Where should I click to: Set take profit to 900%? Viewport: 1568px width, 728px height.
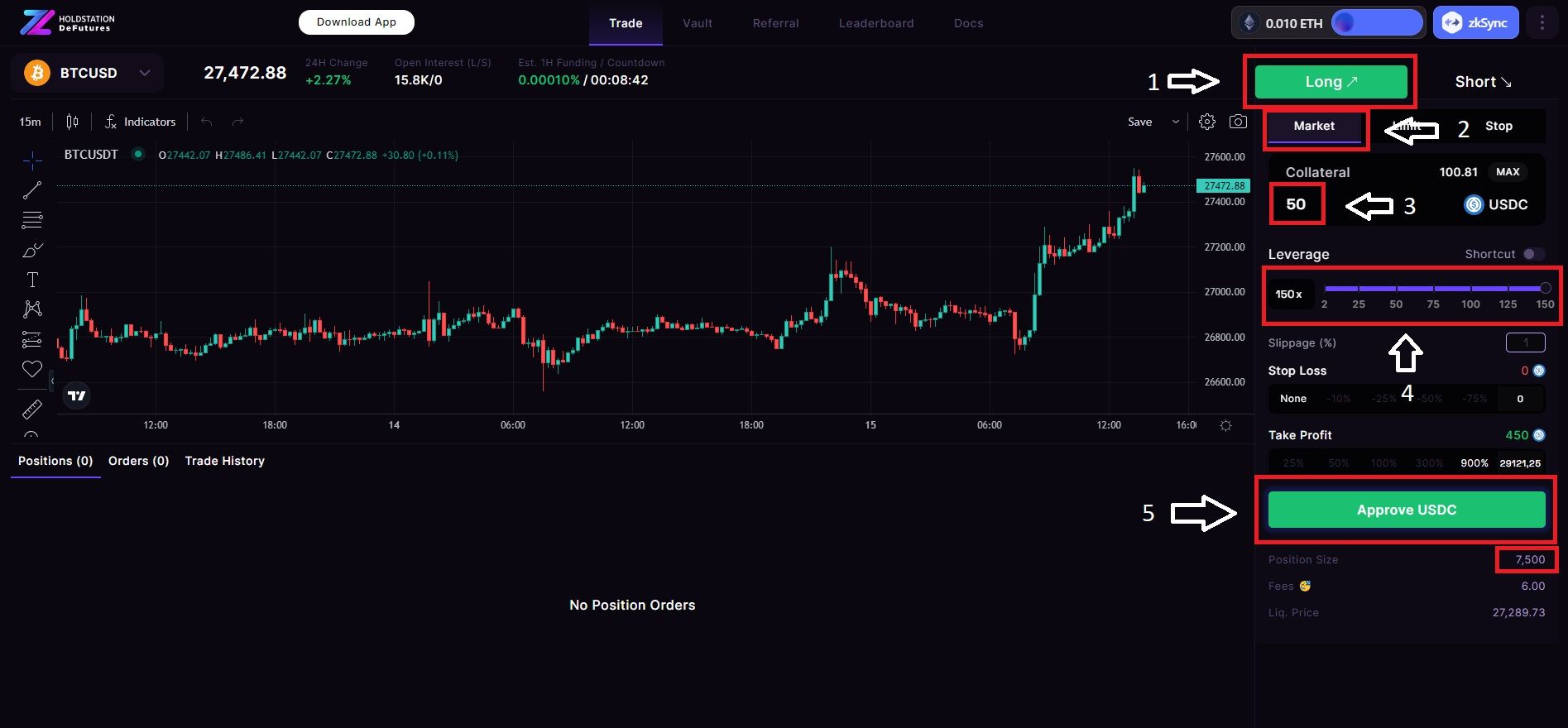pyautogui.click(x=1474, y=463)
